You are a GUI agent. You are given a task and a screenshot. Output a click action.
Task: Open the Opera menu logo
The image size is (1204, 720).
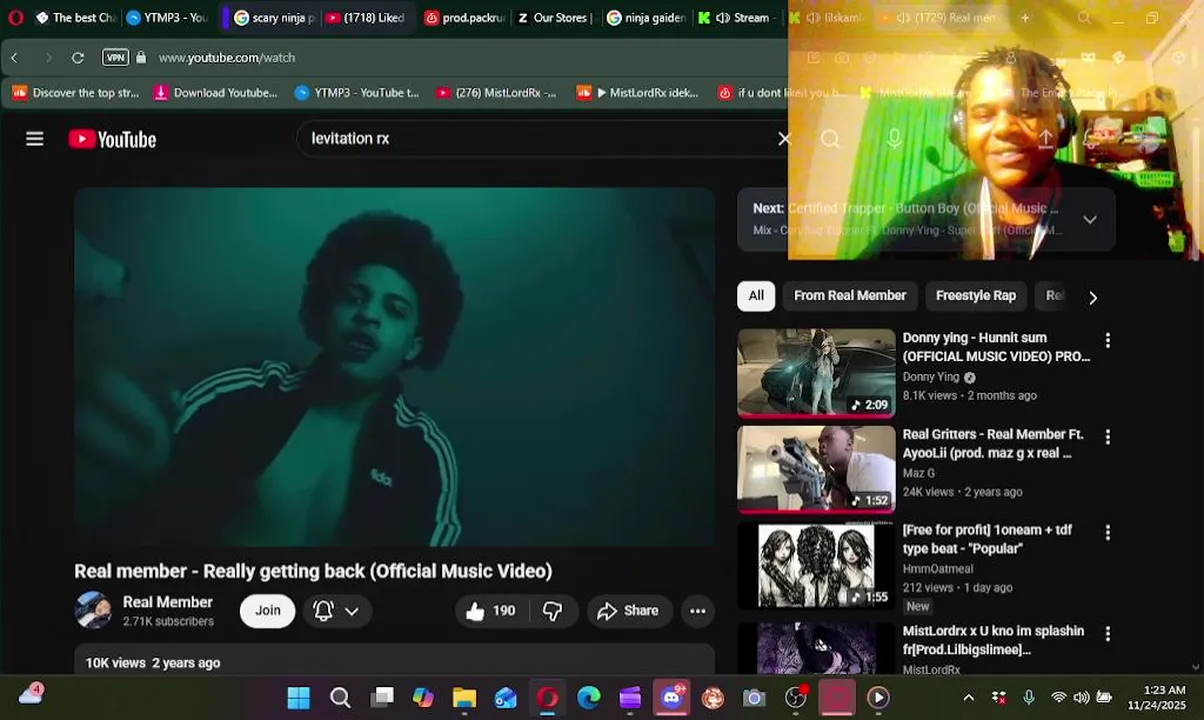[x=15, y=17]
